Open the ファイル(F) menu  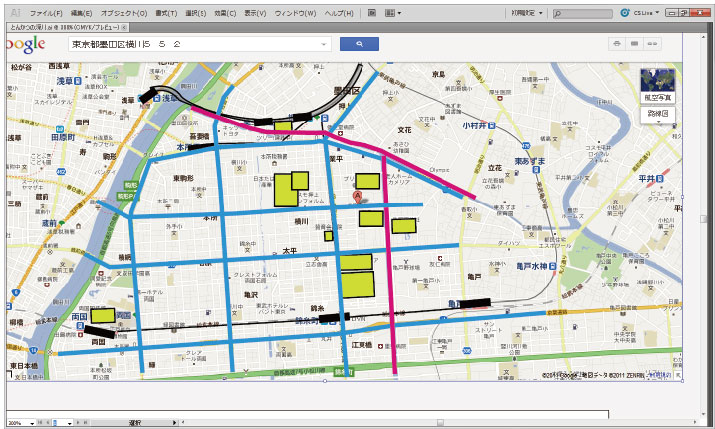46,13
